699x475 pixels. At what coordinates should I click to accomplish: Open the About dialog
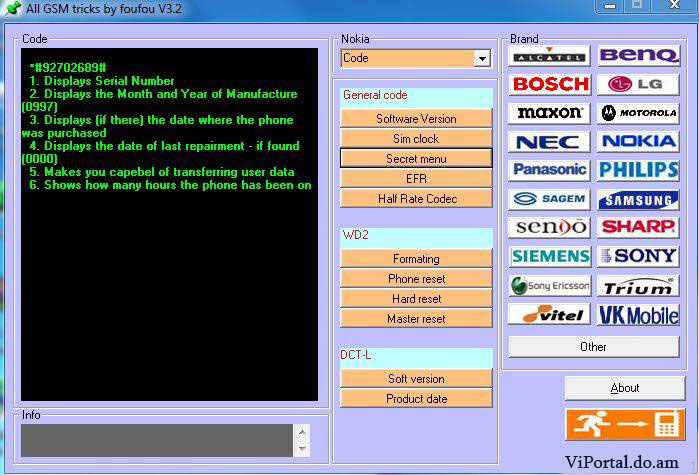625,388
